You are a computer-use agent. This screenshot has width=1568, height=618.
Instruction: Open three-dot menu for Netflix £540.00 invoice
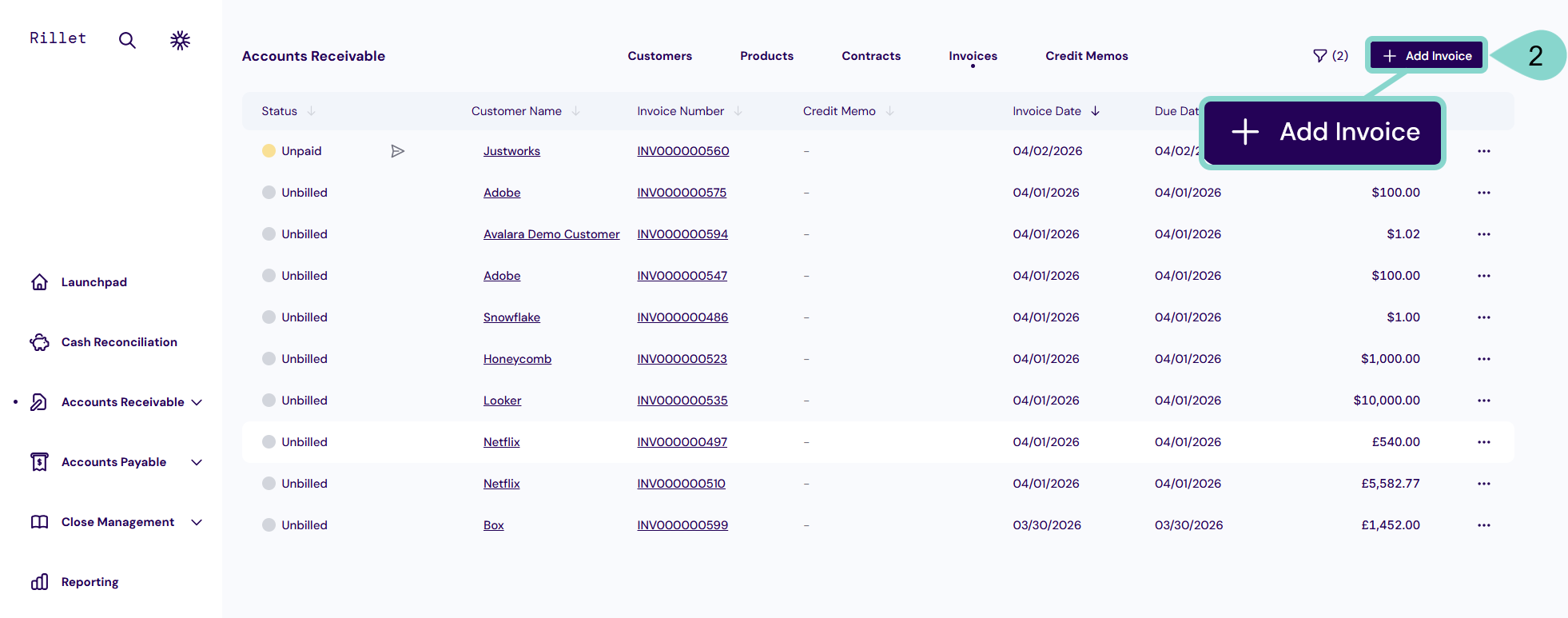coord(1483,442)
